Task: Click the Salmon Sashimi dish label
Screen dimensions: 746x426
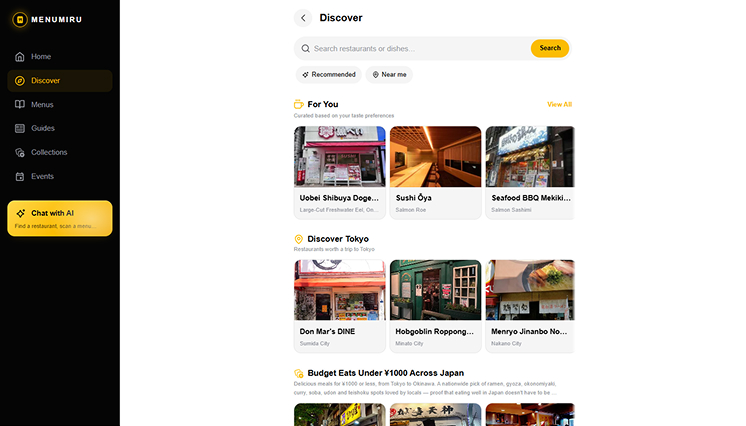Action: click(511, 210)
